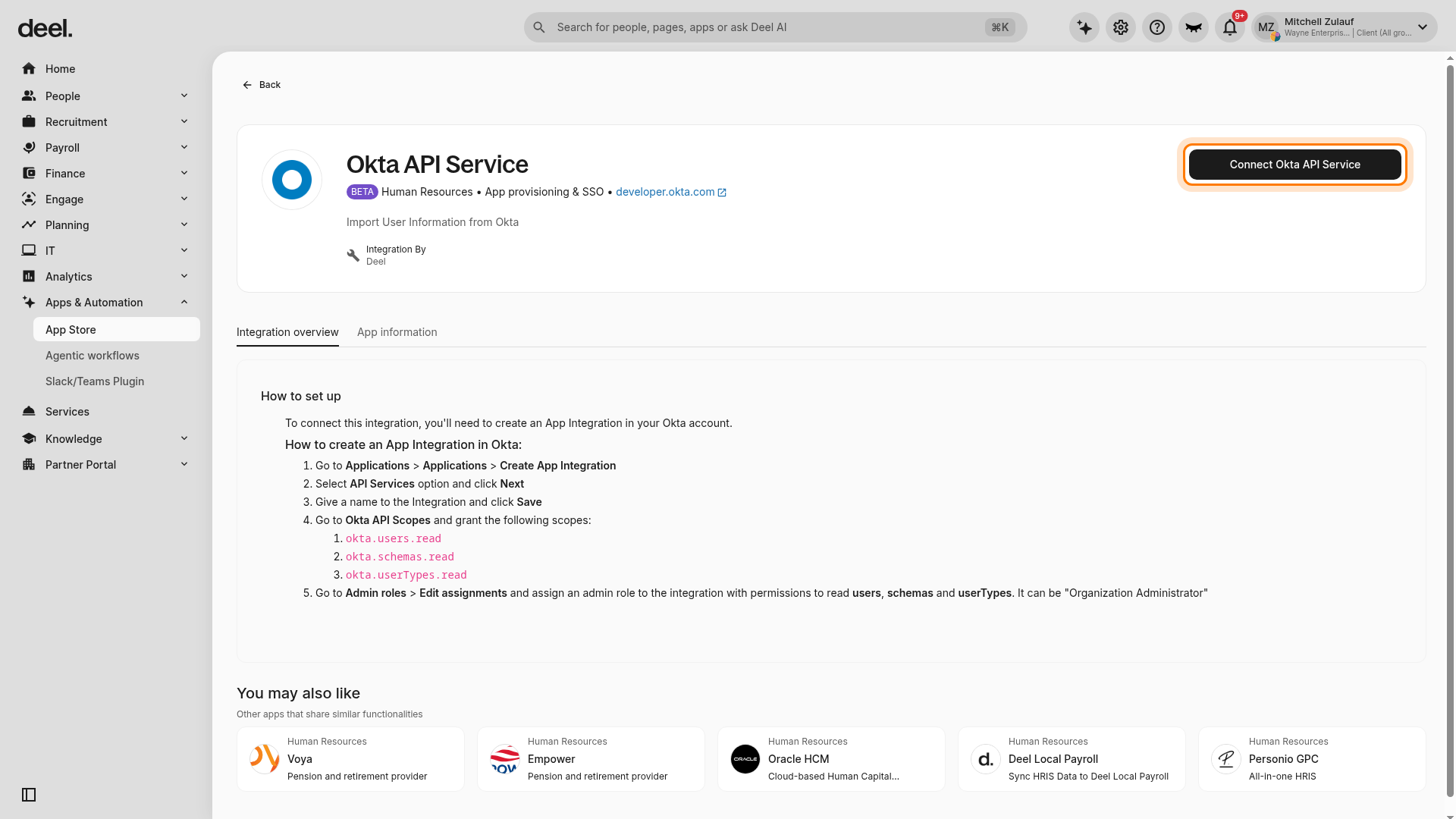This screenshot has width=1456, height=819.
Task: Click the okta.schemas.read scope text
Action: [x=400, y=557]
